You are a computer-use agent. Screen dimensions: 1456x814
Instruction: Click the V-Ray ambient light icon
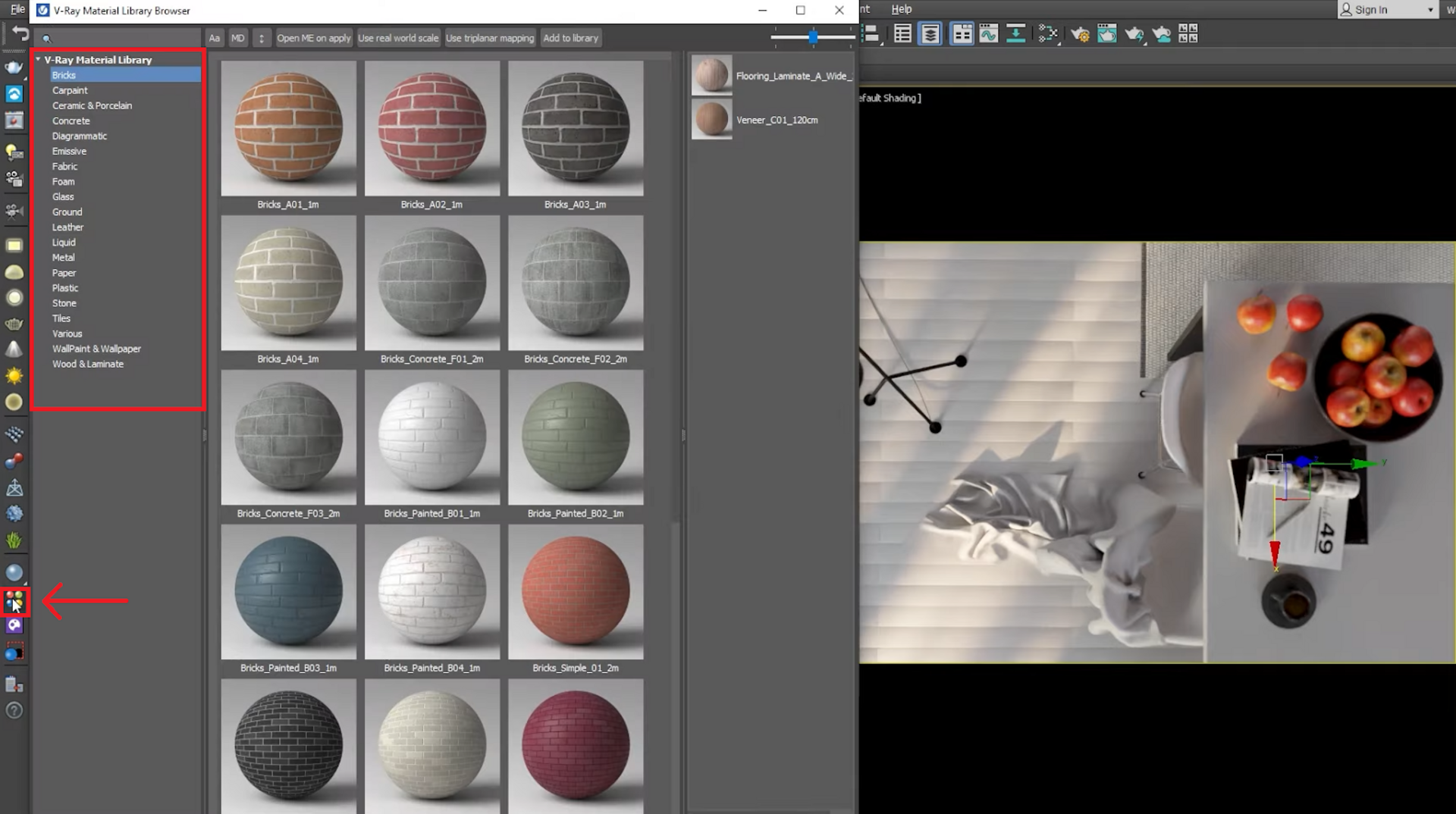click(x=14, y=402)
